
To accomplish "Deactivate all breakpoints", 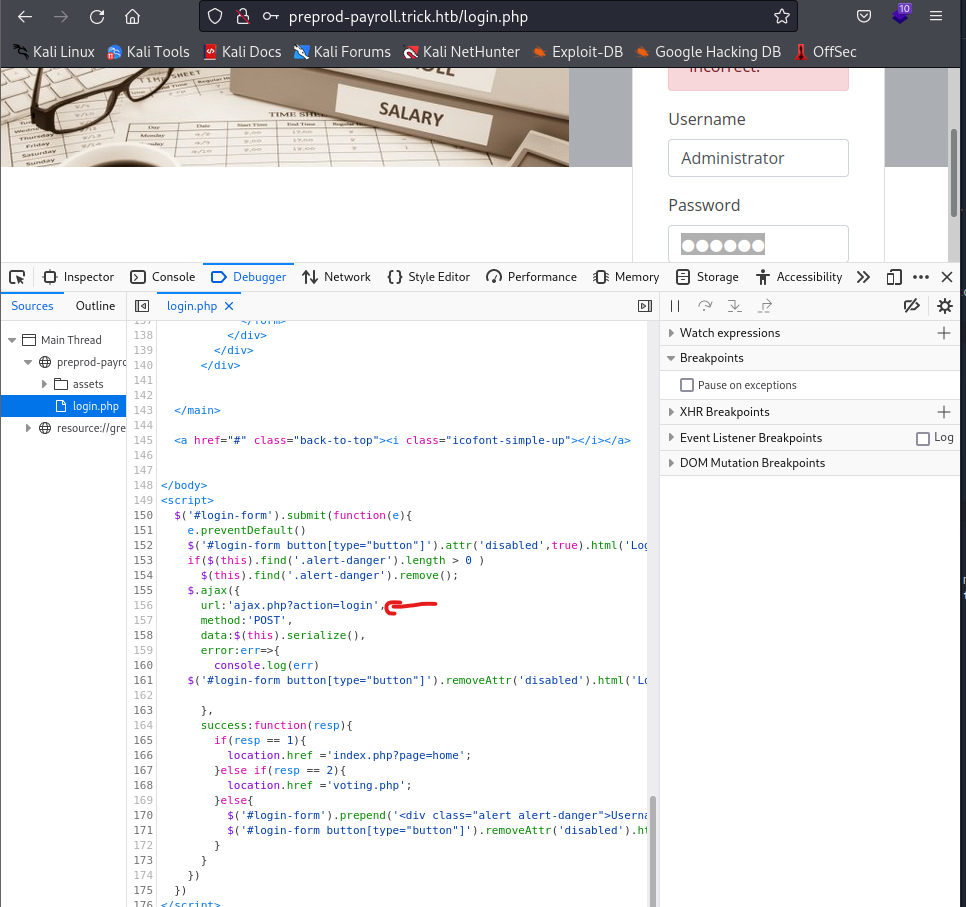I will [x=912, y=306].
